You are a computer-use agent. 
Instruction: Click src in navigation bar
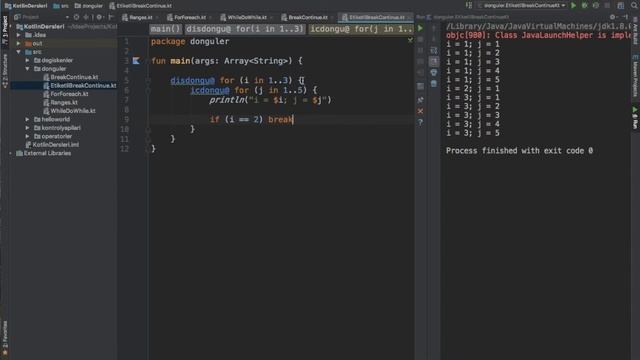pos(61,6)
